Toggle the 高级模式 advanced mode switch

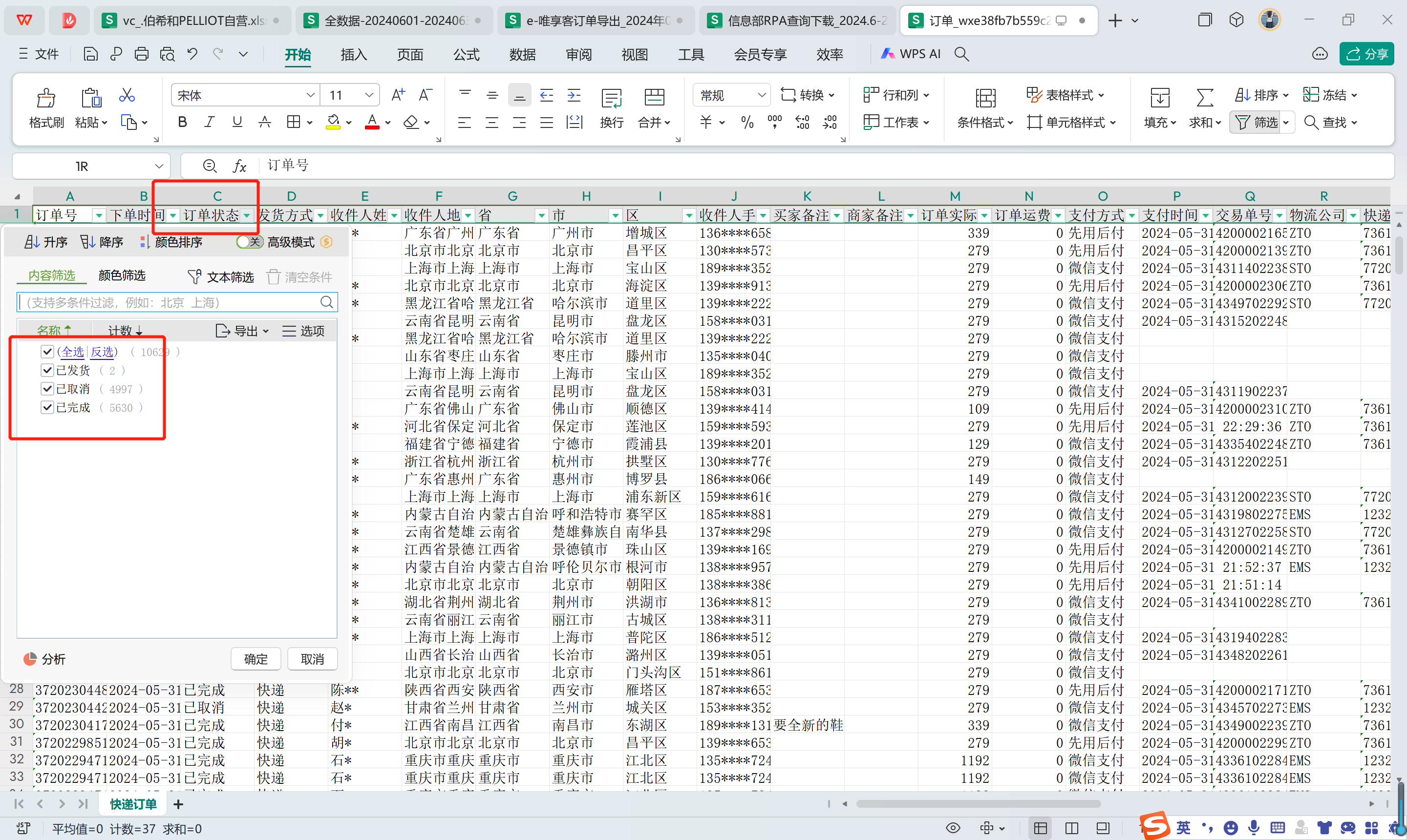pos(249,242)
